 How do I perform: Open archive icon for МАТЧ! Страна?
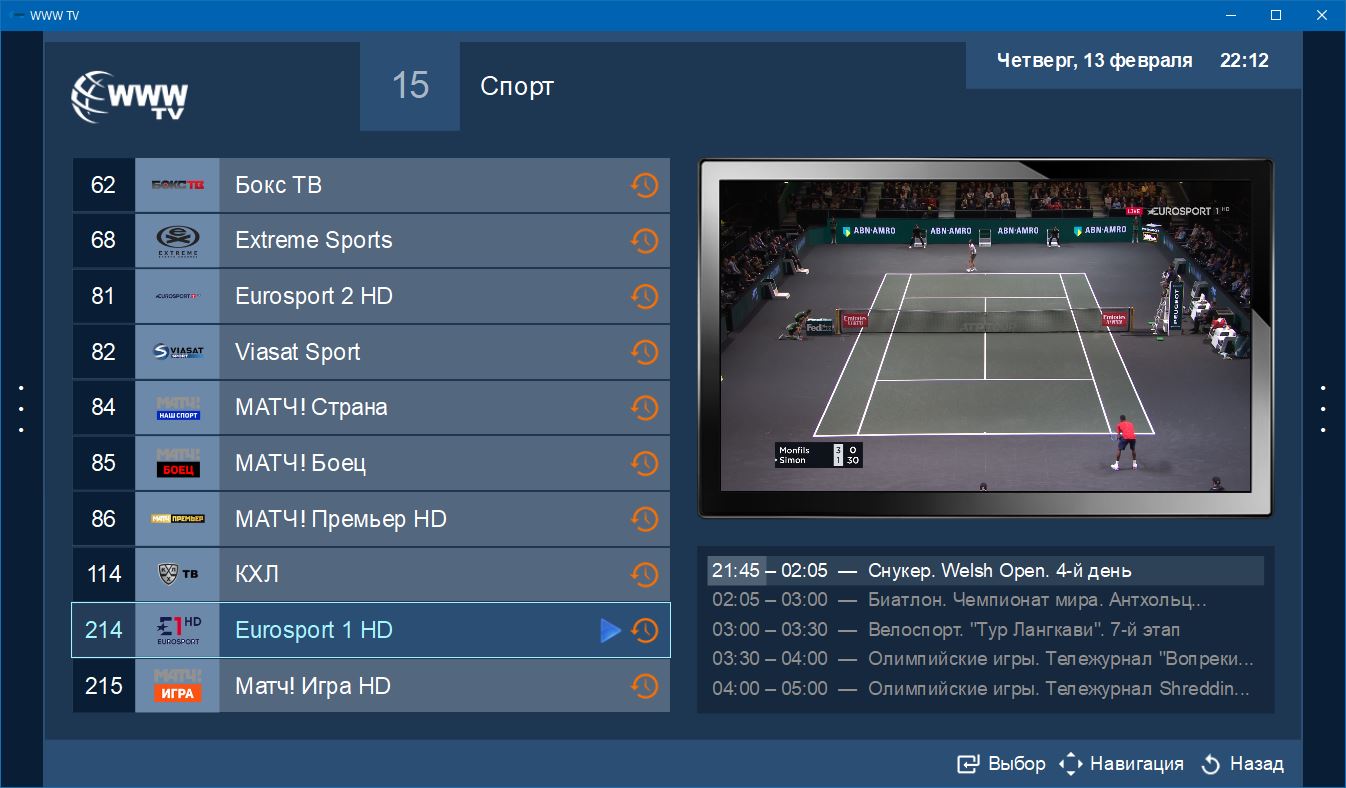point(645,408)
